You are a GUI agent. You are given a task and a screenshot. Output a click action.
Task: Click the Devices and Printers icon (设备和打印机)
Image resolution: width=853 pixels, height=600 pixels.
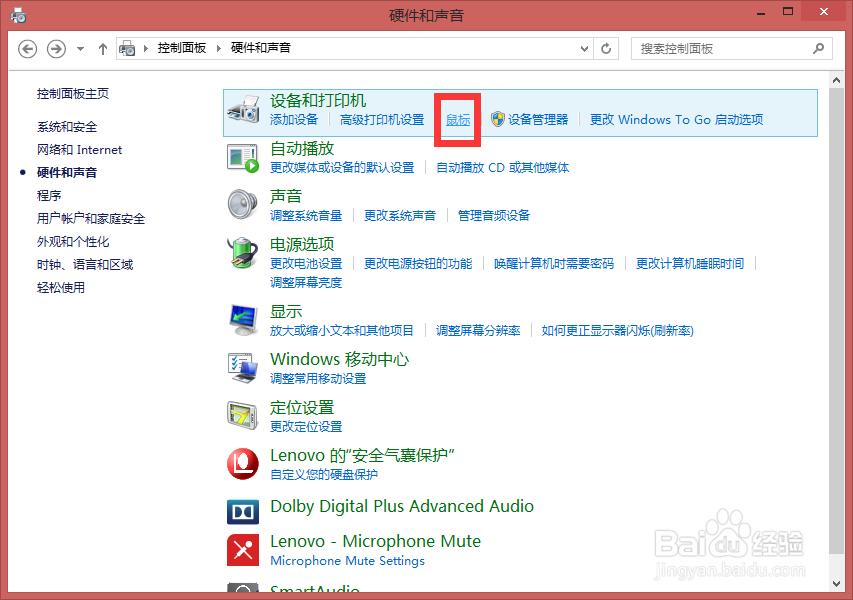pyautogui.click(x=243, y=109)
